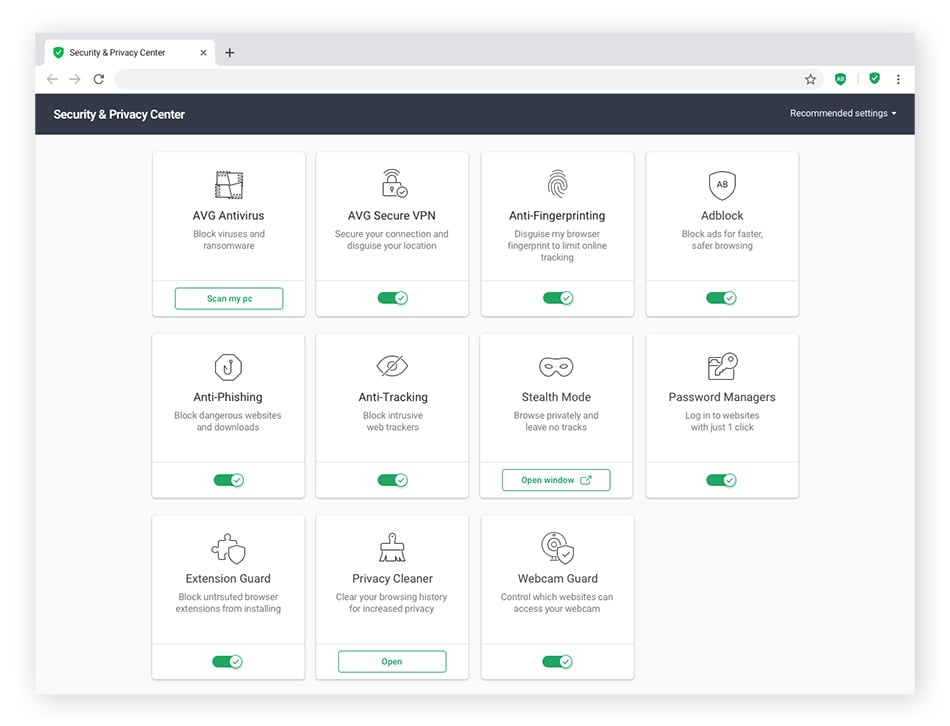Click 'Browse privately and leave no tracks' text

click(556, 421)
